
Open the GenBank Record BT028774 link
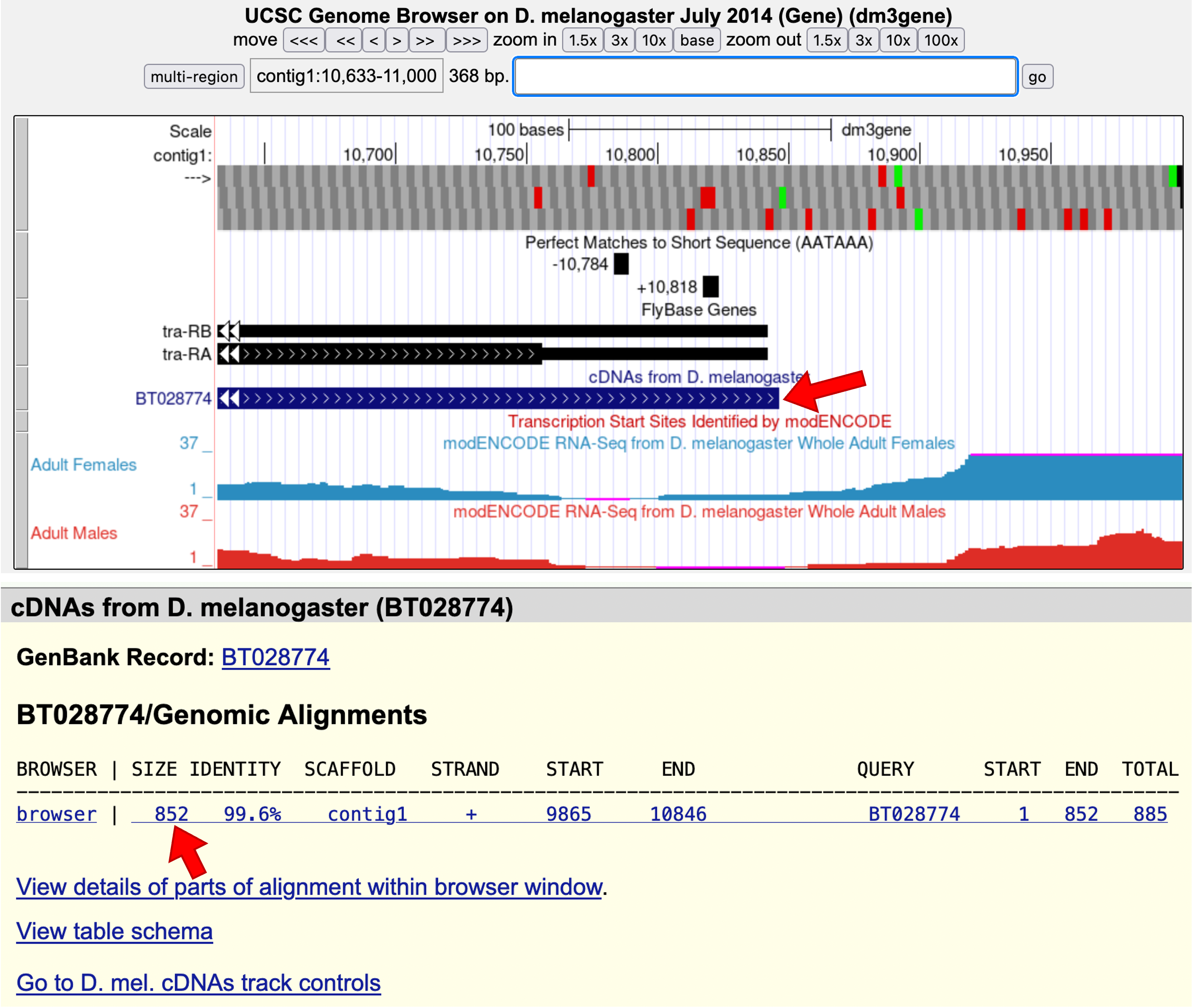tap(275, 657)
